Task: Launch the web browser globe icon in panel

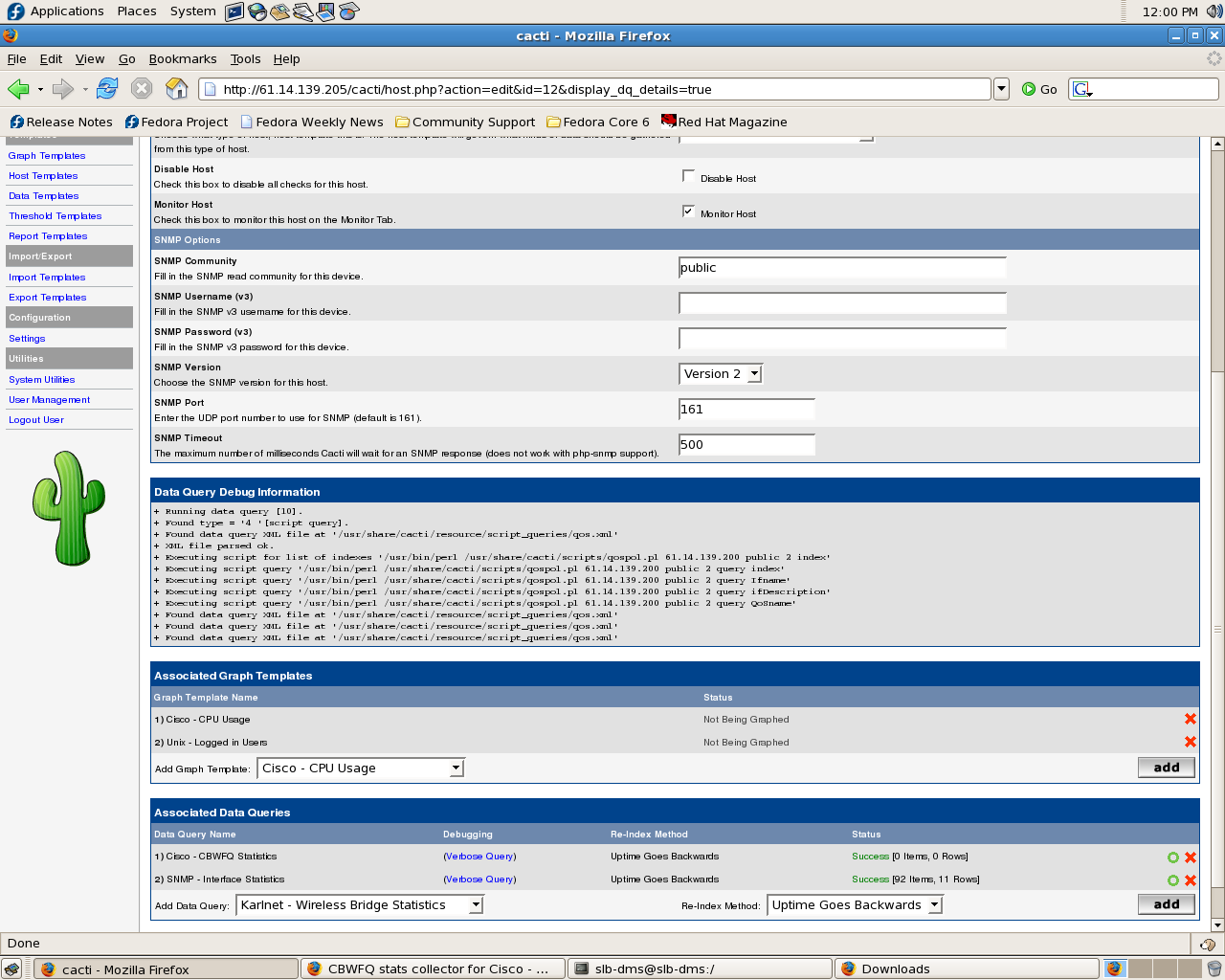Action: point(257,11)
